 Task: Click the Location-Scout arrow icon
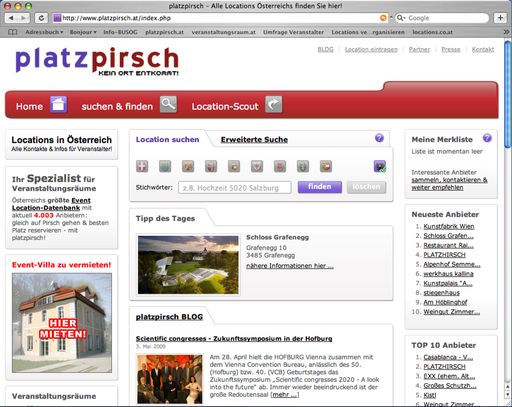[x=274, y=104]
